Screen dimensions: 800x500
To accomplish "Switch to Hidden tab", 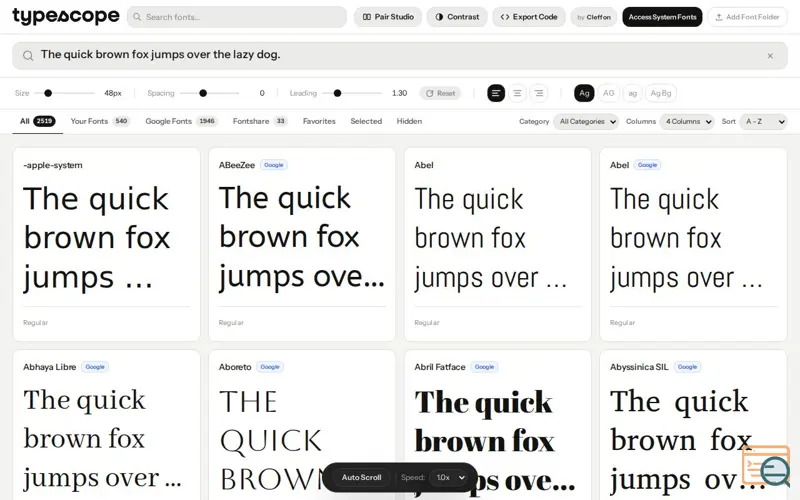I will (x=409, y=121).
